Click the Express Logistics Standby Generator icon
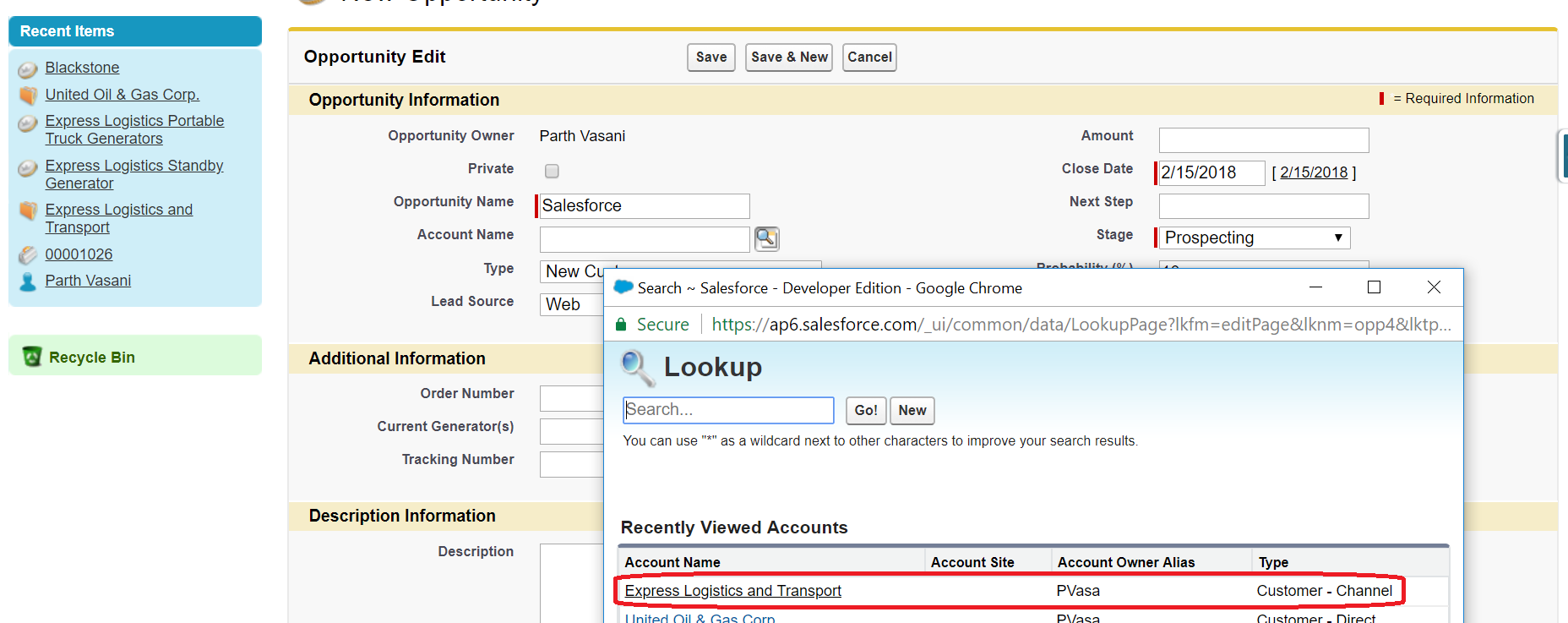1568x623 pixels. (28, 168)
